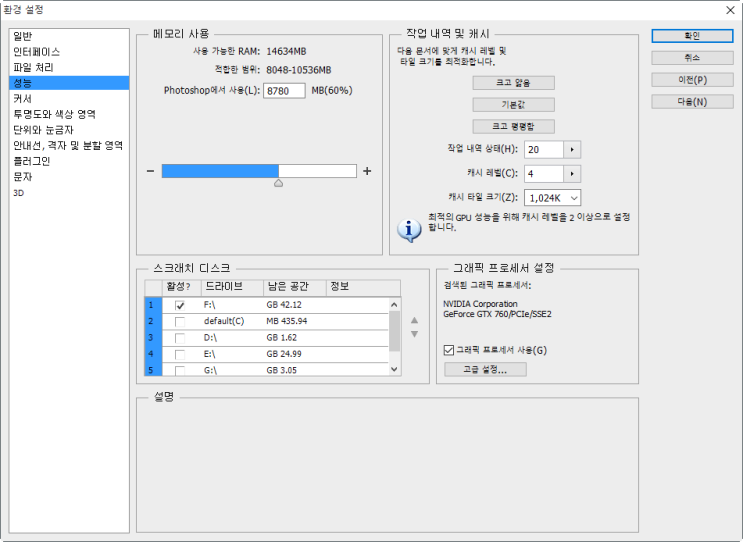Enable the G:\ scratch disk checkbox

pyautogui.click(x=180, y=370)
